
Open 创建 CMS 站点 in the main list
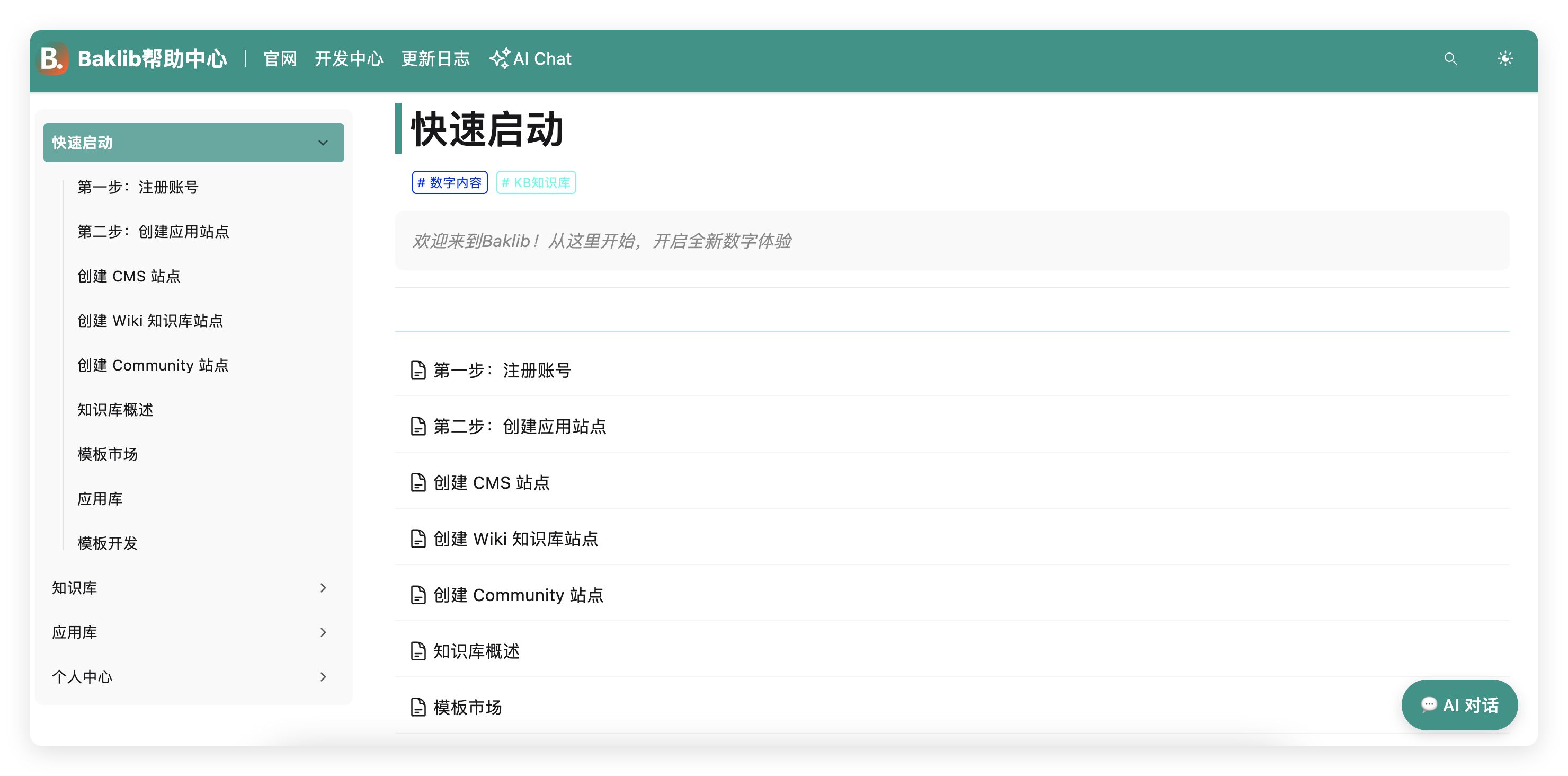tap(491, 482)
